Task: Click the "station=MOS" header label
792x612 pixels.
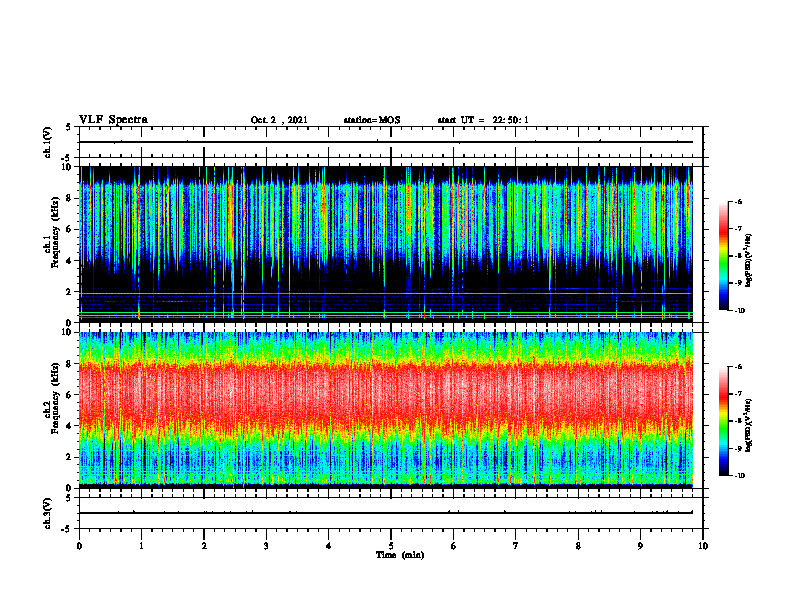Action: tap(372, 120)
